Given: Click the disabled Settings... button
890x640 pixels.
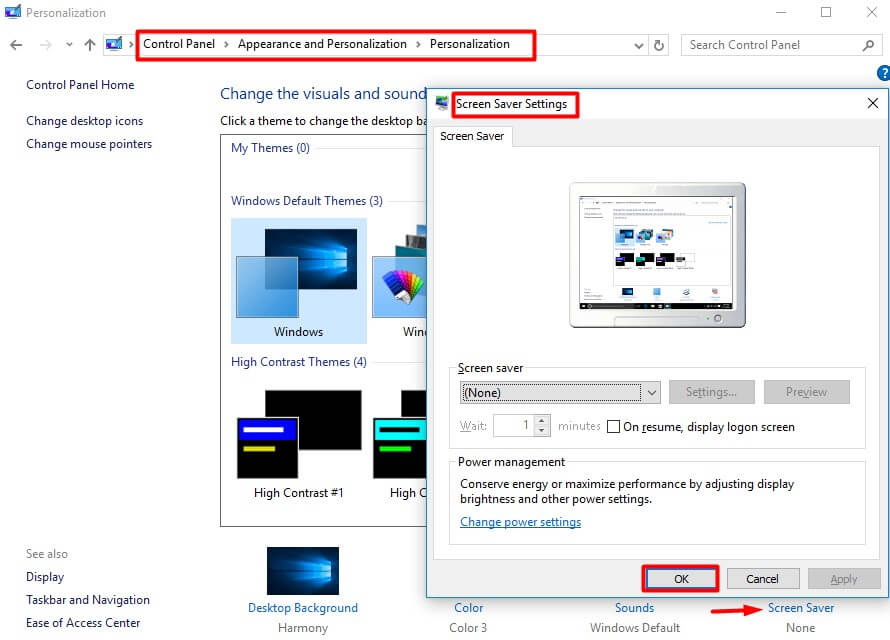Looking at the screenshot, I should [712, 392].
